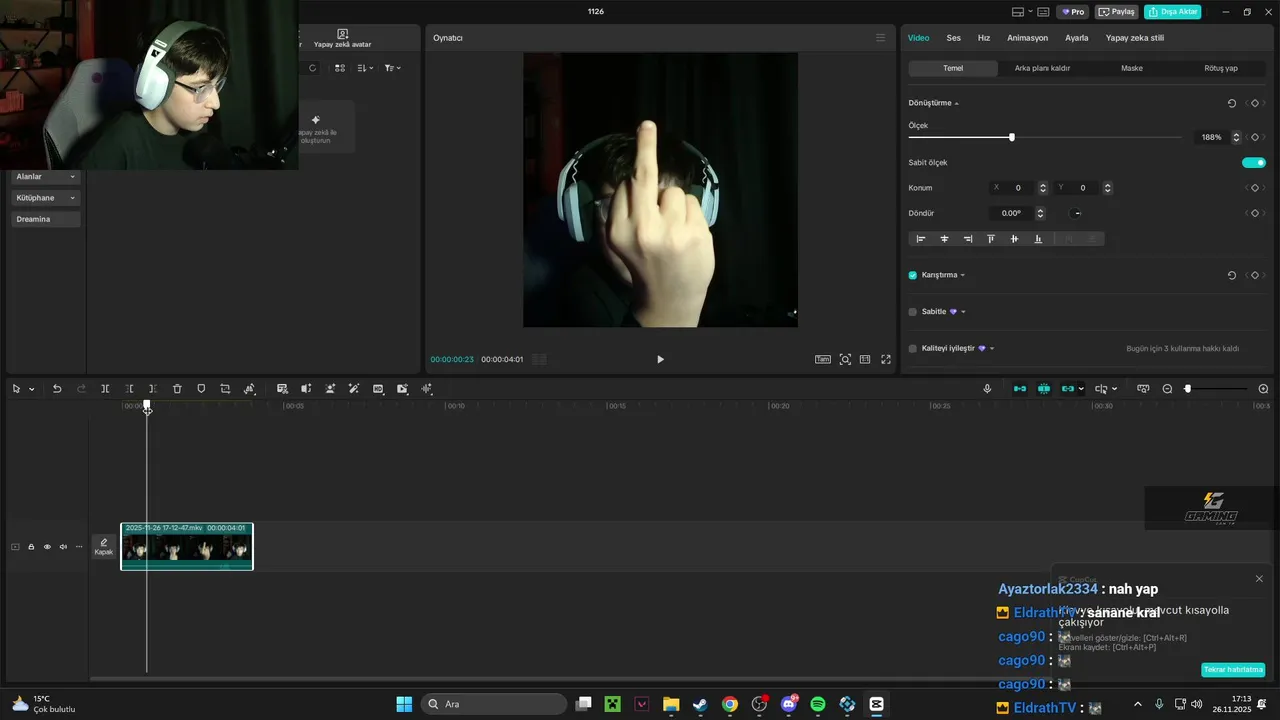Image resolution: width=1280 pixels, height=720 pixels.
Task: Open the Ayarla tab
Action: pos(1077,38)
